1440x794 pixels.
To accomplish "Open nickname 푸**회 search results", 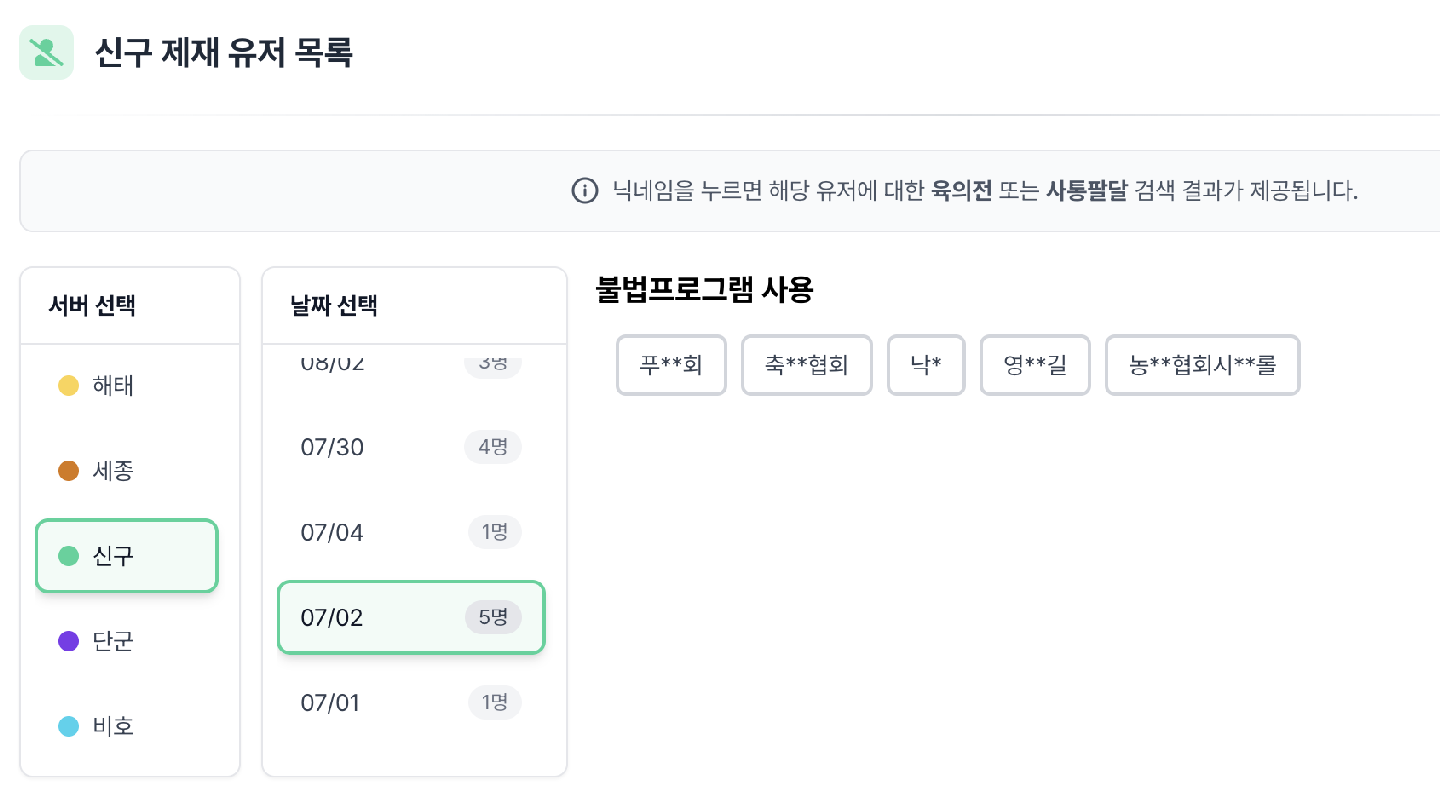I will [x=671, y=365].
